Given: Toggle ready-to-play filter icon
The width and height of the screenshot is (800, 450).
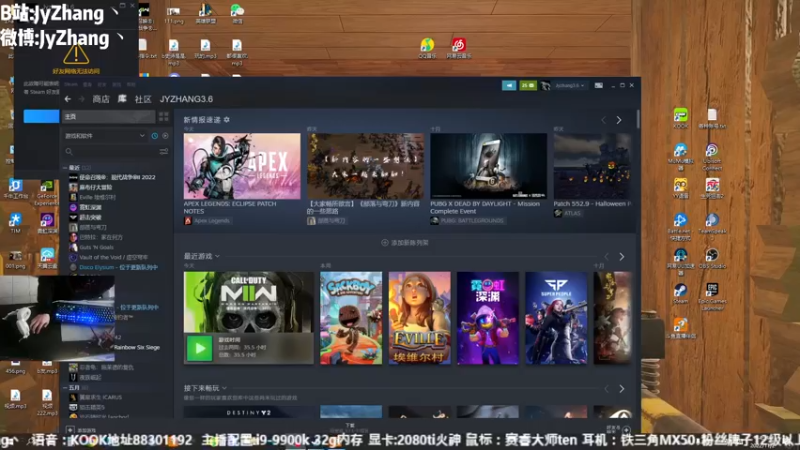Looking at the screenshot, I should pyautogui.click(x=165, y=136).
